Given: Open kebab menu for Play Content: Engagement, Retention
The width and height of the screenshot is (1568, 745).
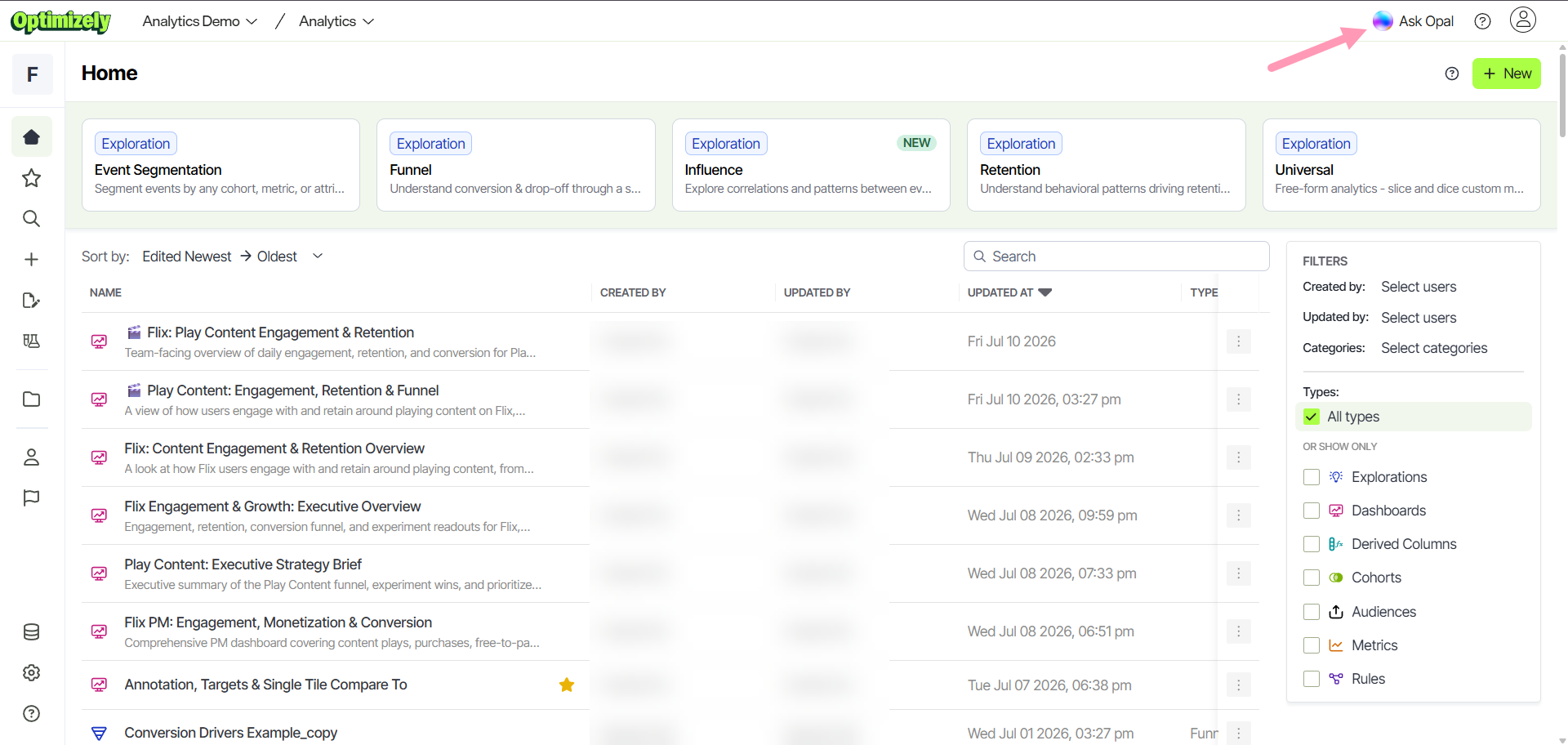Looking at the screenshot, I should click(x=1239, y=399).
